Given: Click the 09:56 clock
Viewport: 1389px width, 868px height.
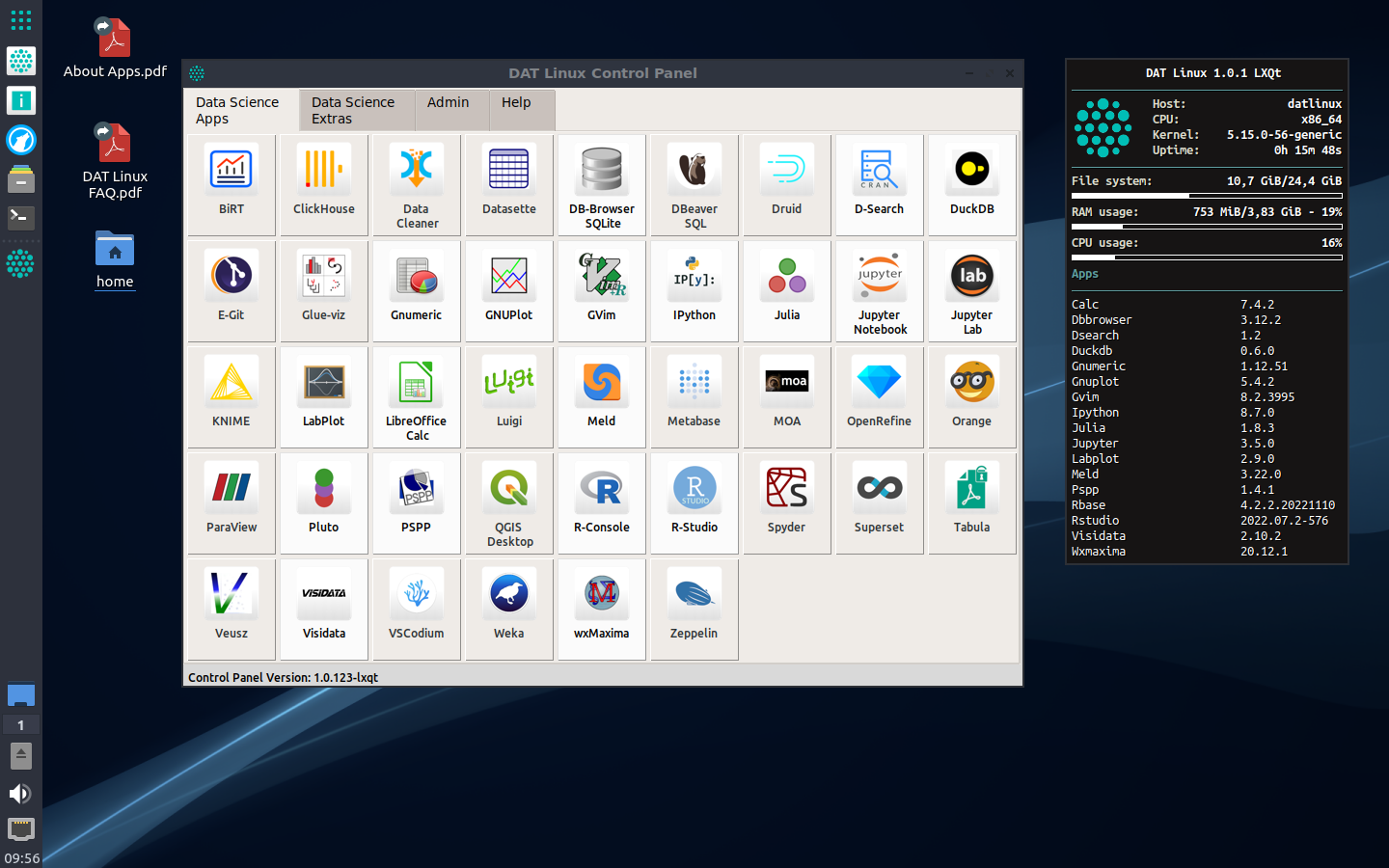Looking at the screenshot, I should [21, 857].
